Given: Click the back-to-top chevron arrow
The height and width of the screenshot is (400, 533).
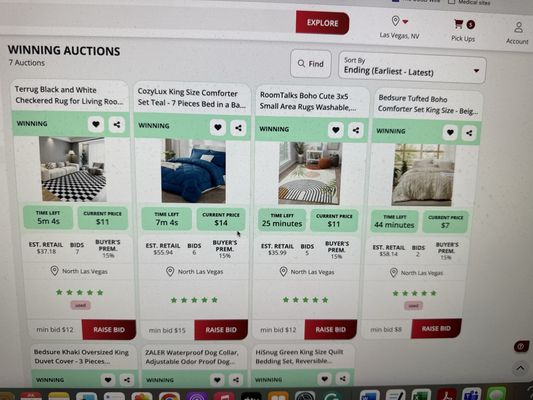Looking at the screenshot, I should point(520,368).
